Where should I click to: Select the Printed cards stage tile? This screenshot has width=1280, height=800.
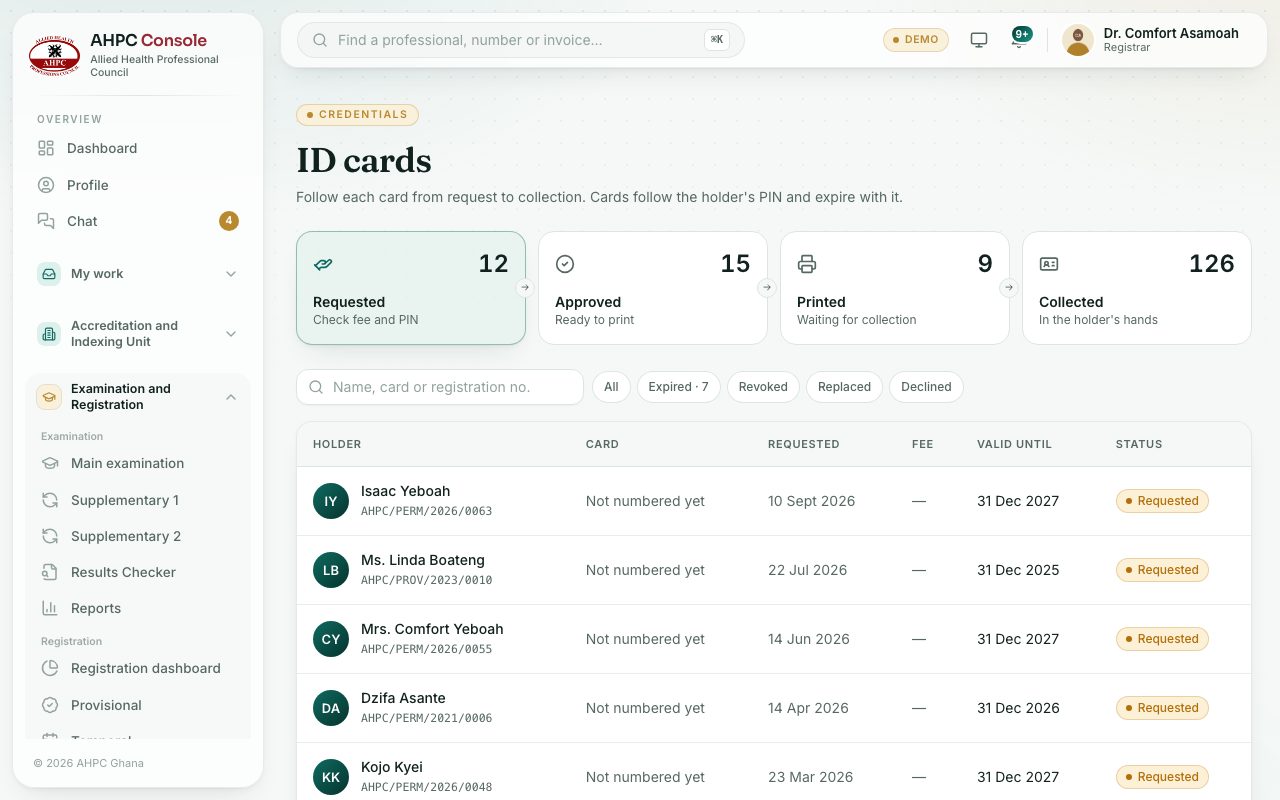(895, 288)
